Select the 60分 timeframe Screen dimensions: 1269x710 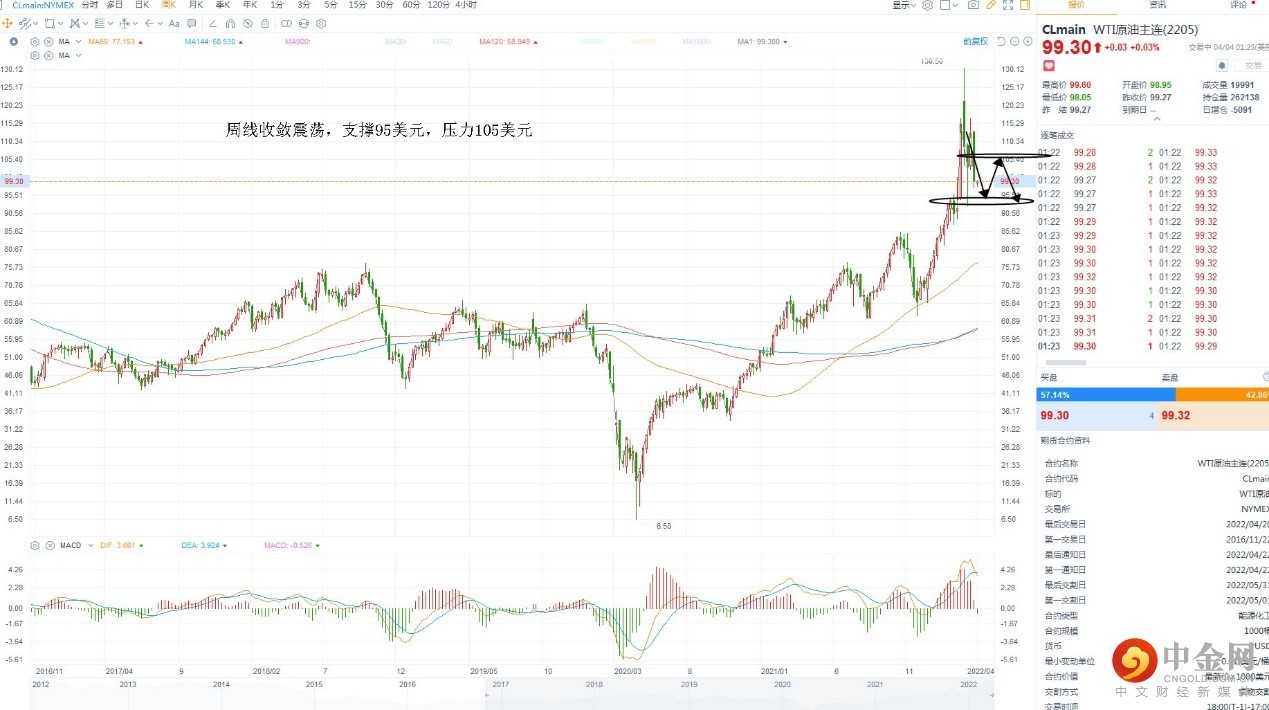(x=412, y=5)
